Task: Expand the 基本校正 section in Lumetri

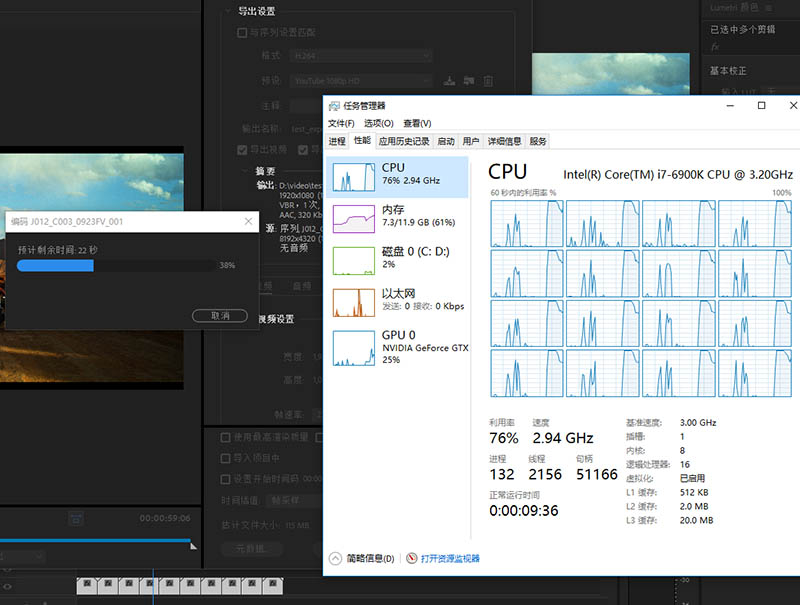Action: click(x=728, y=71)
